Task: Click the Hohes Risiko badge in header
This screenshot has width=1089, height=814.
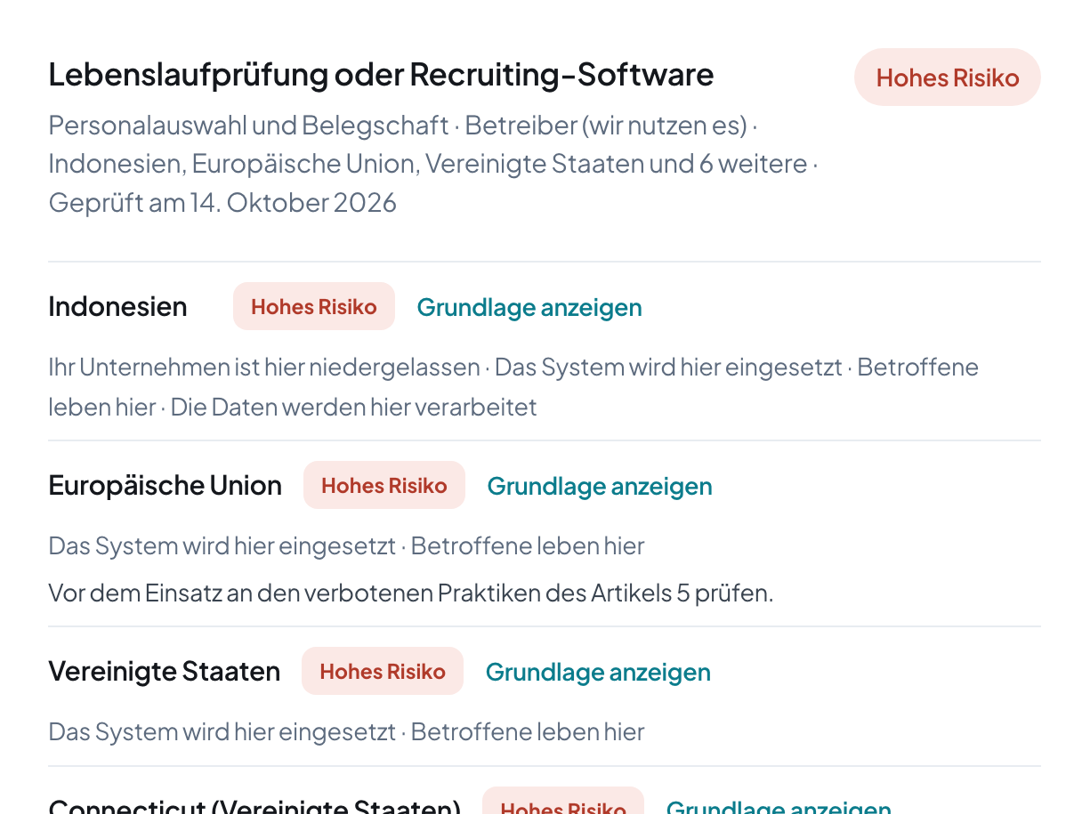Action: [x=947, y=77]
